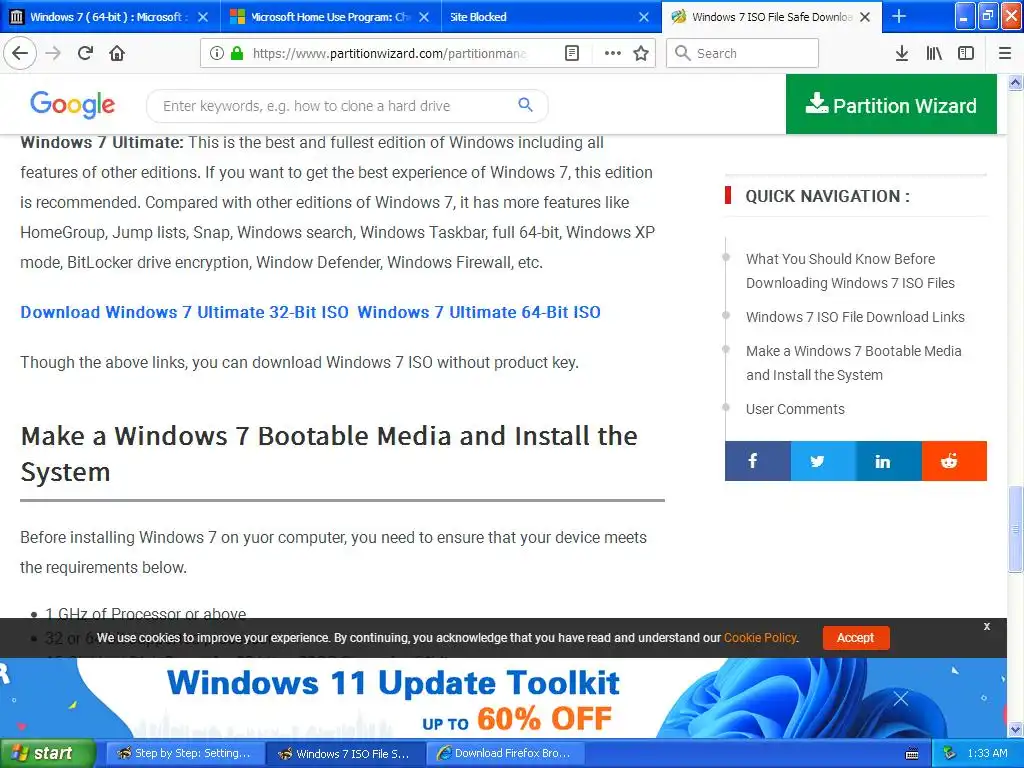Viewport: 1024px width, 768px height.
Task: Select the Windows 7 ISO File Safe Download tab
Action: click(772, 17)
